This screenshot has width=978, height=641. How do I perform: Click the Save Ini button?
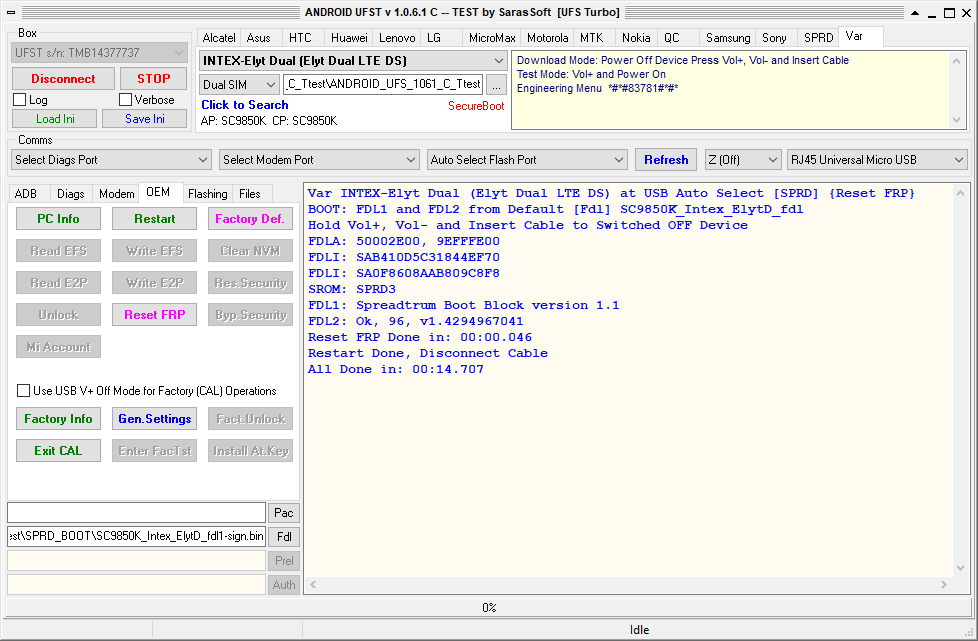coord(145,118)
